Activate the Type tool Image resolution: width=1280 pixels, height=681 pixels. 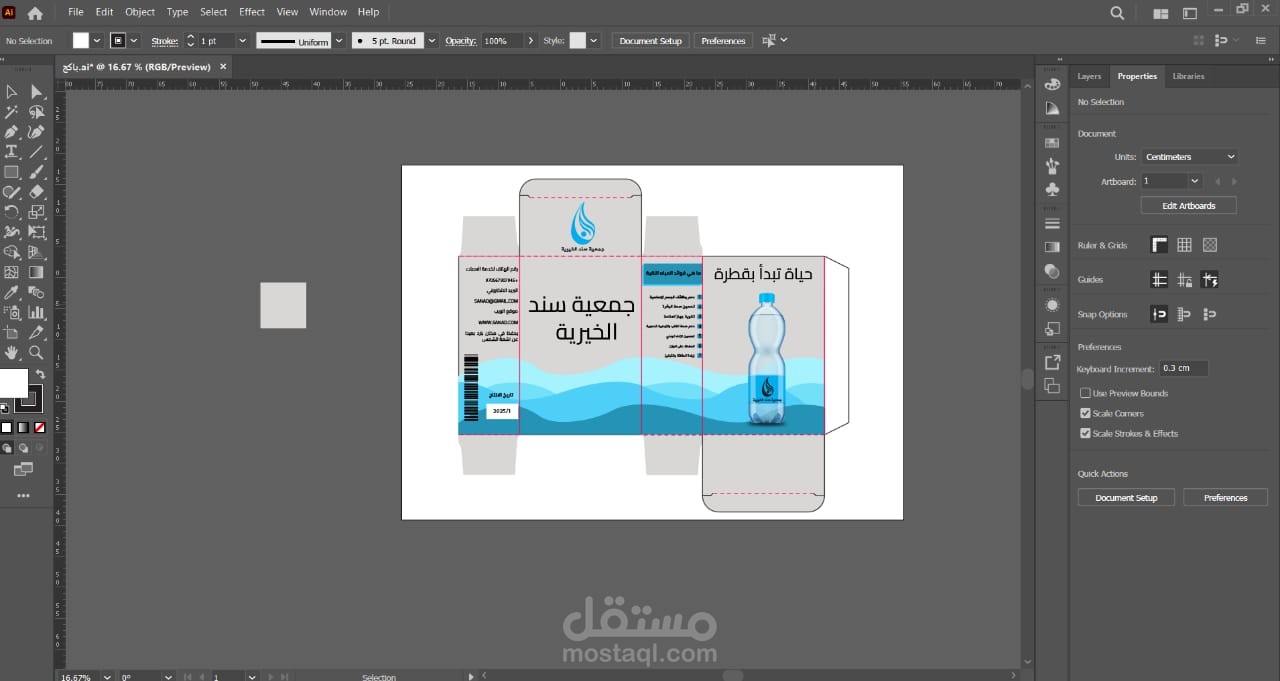coord(12,152)
